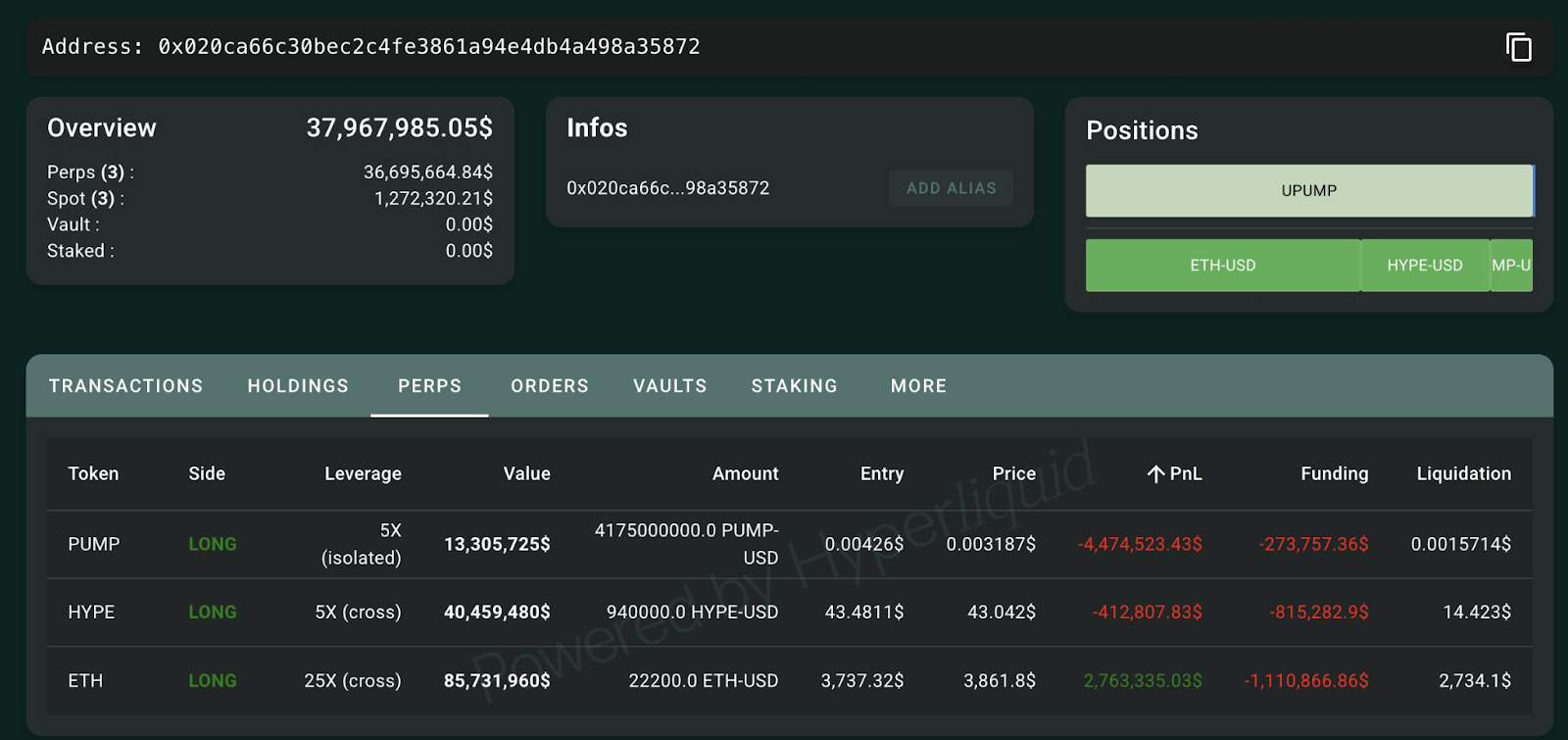View the Vaults tab
Image resolution: width=1568 pixels, height=740 pixels.
[669, 386]
